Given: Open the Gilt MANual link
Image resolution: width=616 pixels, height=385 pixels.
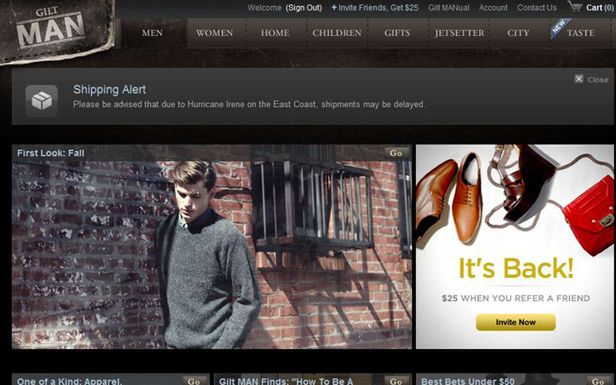Looking at the screenshot, I should 449,8.
